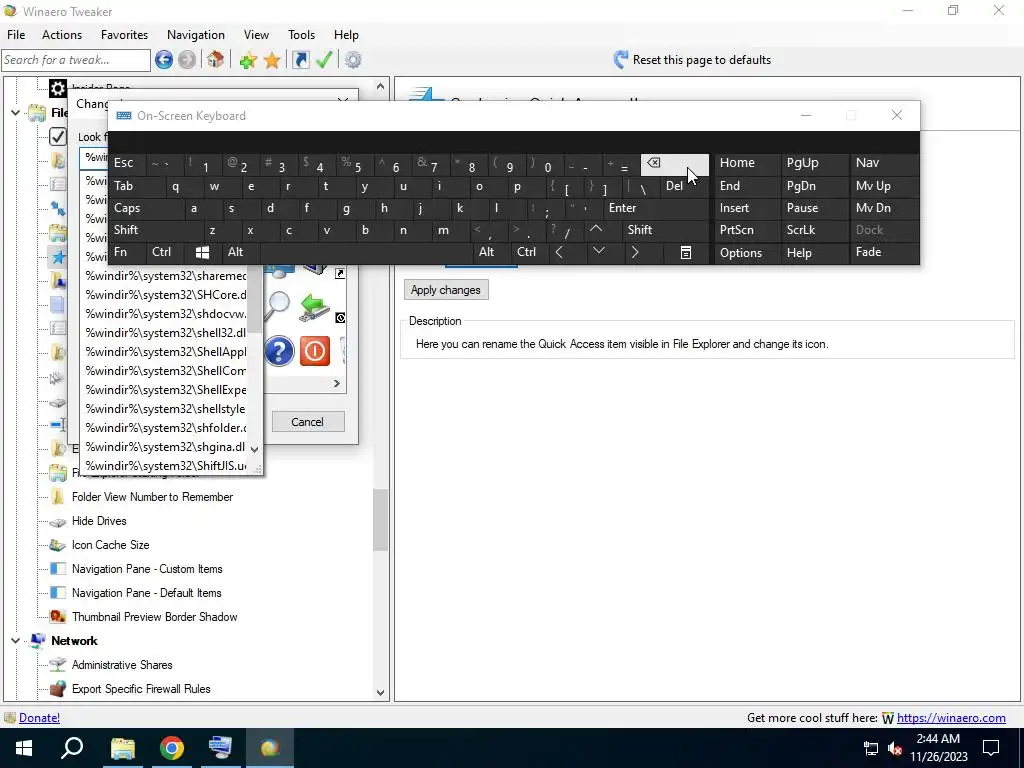The image size is (1024, 768).
Task: Click the tree pane's vertical scrollbar thumb
Action: pos(380,520)
